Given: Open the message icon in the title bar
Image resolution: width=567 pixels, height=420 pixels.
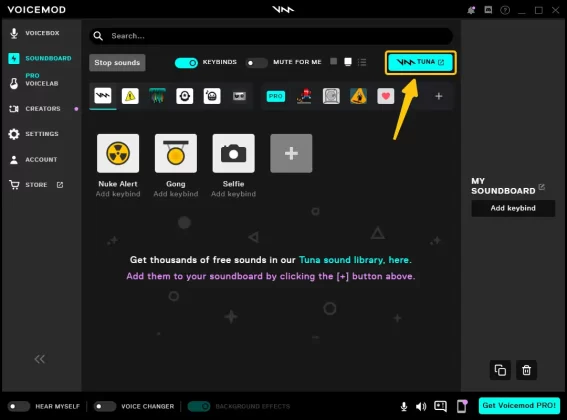Looking at the screenshot, I should coord(488,10).
